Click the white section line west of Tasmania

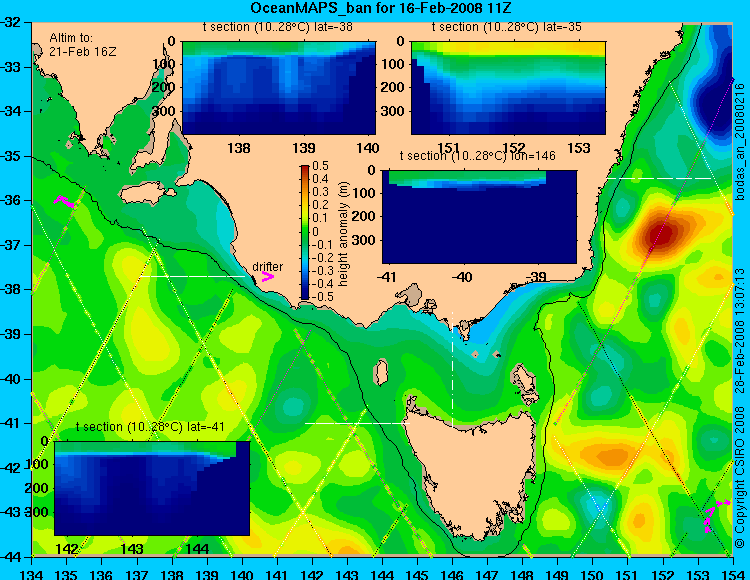[x=357, y=423]
